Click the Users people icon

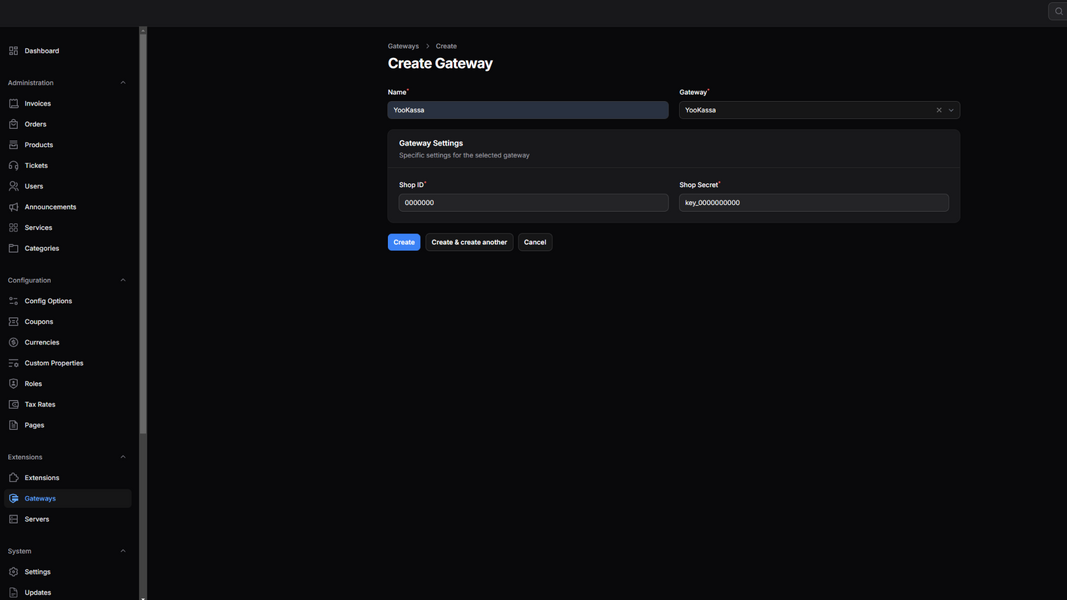(14, 186)
